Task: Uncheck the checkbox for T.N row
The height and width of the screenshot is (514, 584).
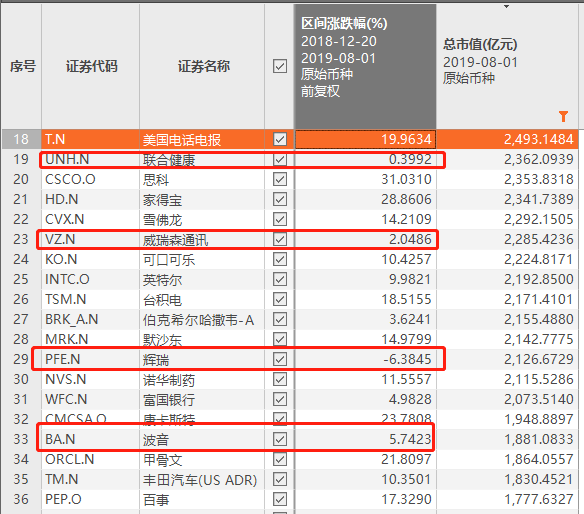Action: click(280, 139)
